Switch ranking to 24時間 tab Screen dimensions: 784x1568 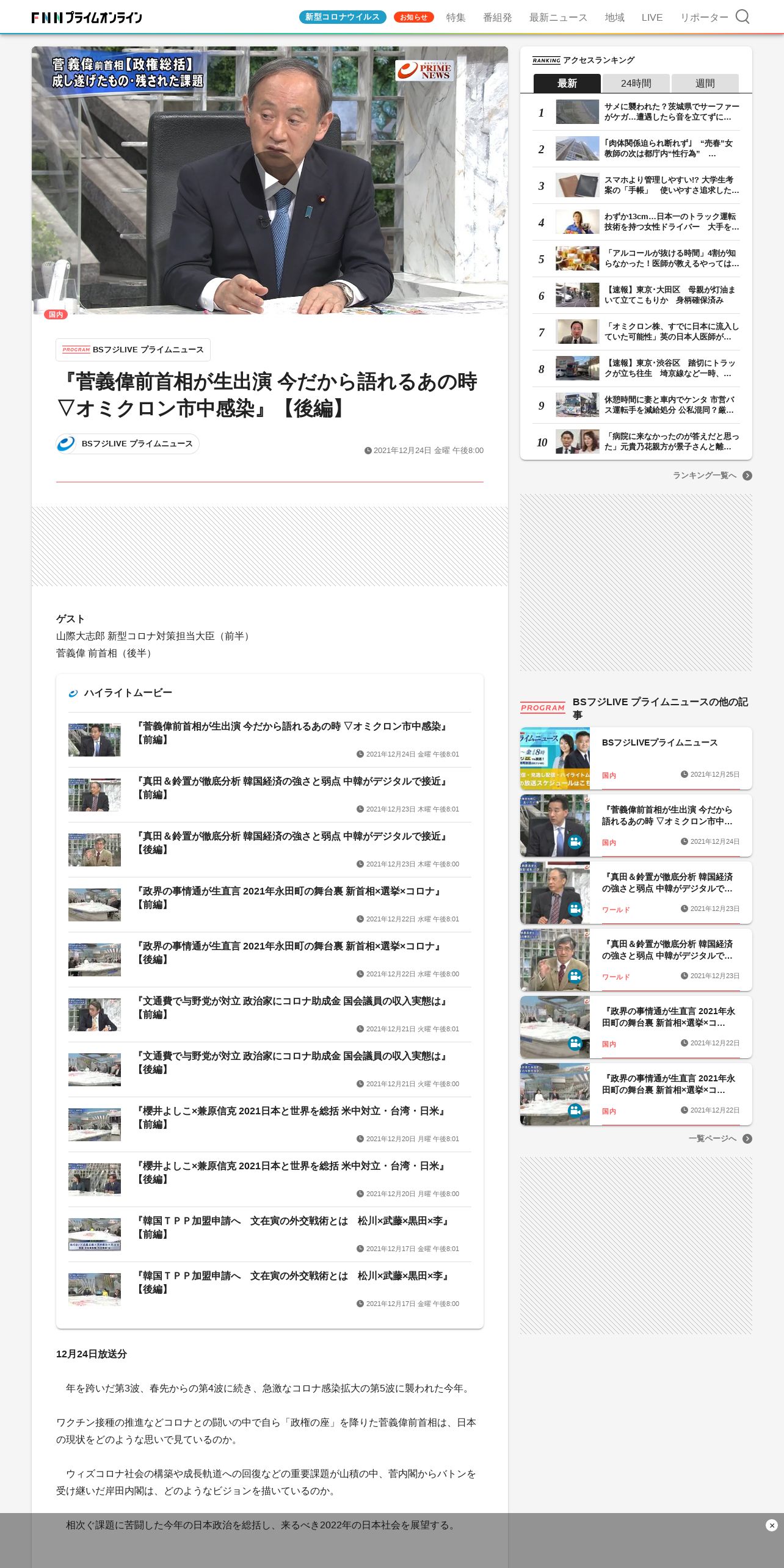click(x=636, y=83)
